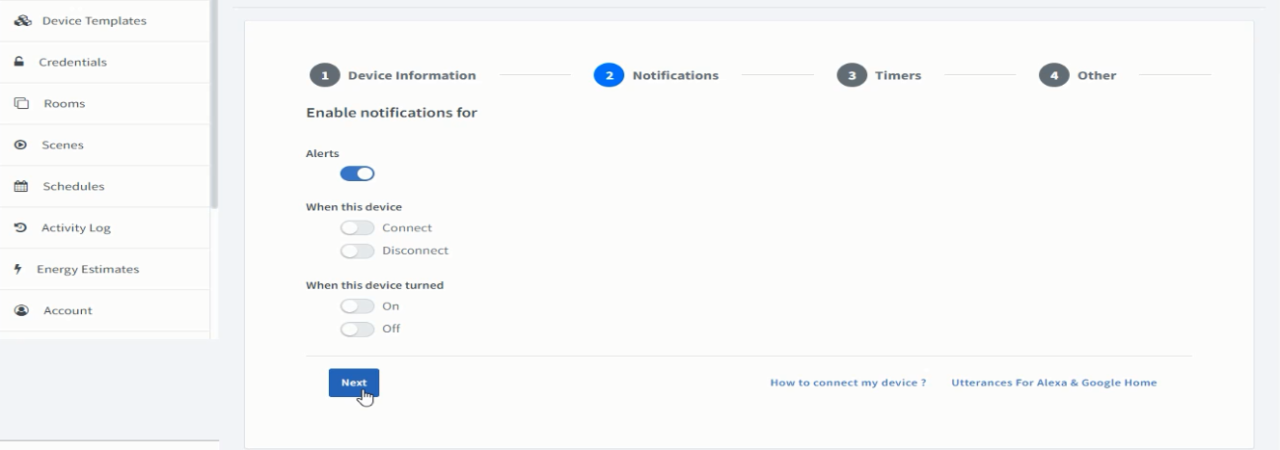Click the Account user icon

point(21,311)
